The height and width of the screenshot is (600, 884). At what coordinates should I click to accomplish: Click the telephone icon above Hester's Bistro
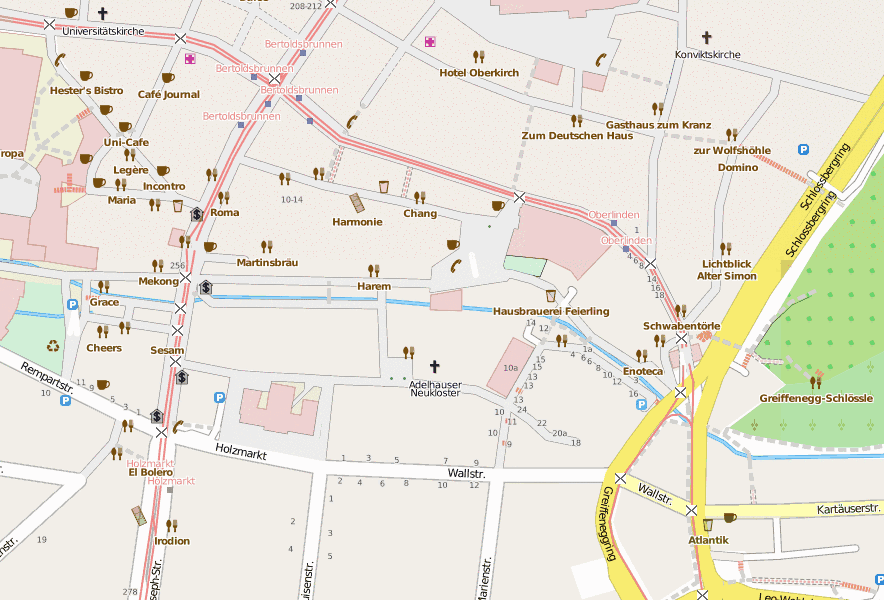click(60, 59)
